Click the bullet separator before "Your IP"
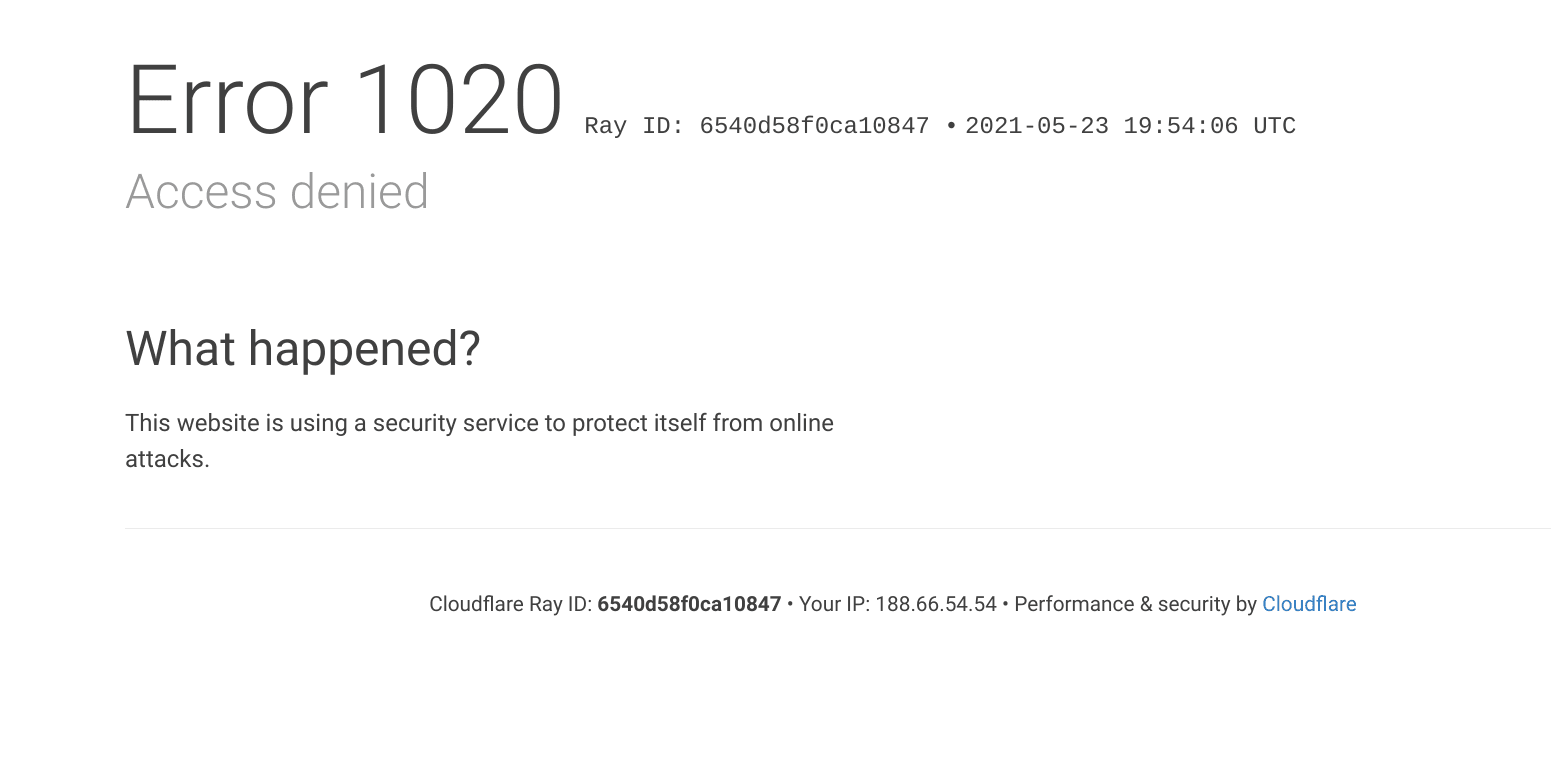The height and width of the screenshot is (779, 1551). pyautogui.click(x=790, y=604)
